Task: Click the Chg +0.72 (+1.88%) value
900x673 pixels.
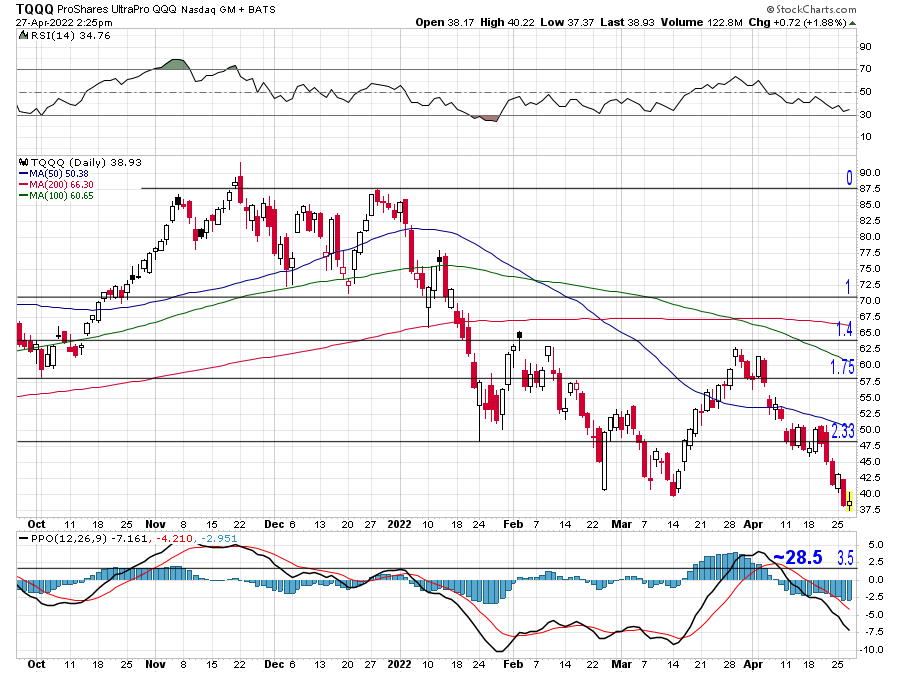Action: pyautogui.click(x=797, y=22)
